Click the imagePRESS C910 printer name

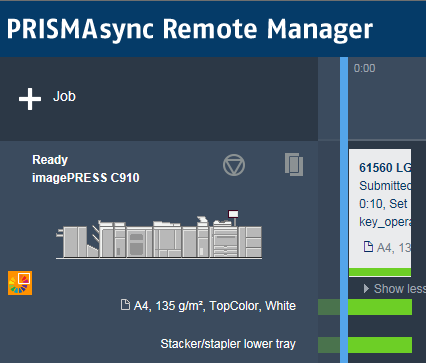click(x=86, y=178)
